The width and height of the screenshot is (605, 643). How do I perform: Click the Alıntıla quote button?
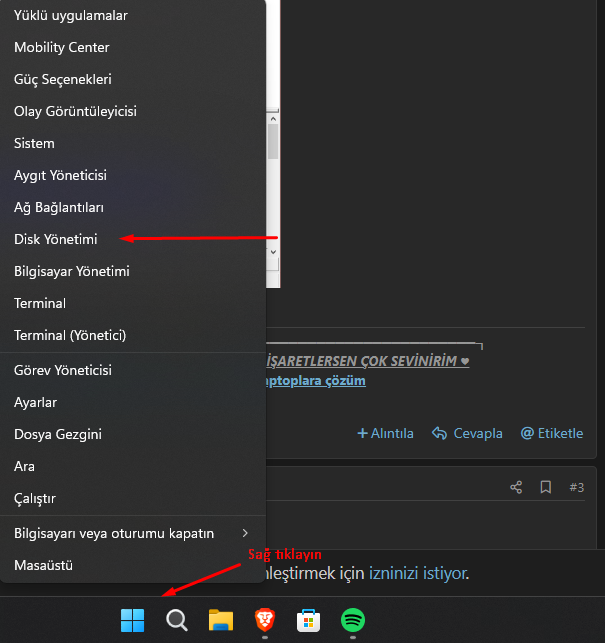pos(385,433)
